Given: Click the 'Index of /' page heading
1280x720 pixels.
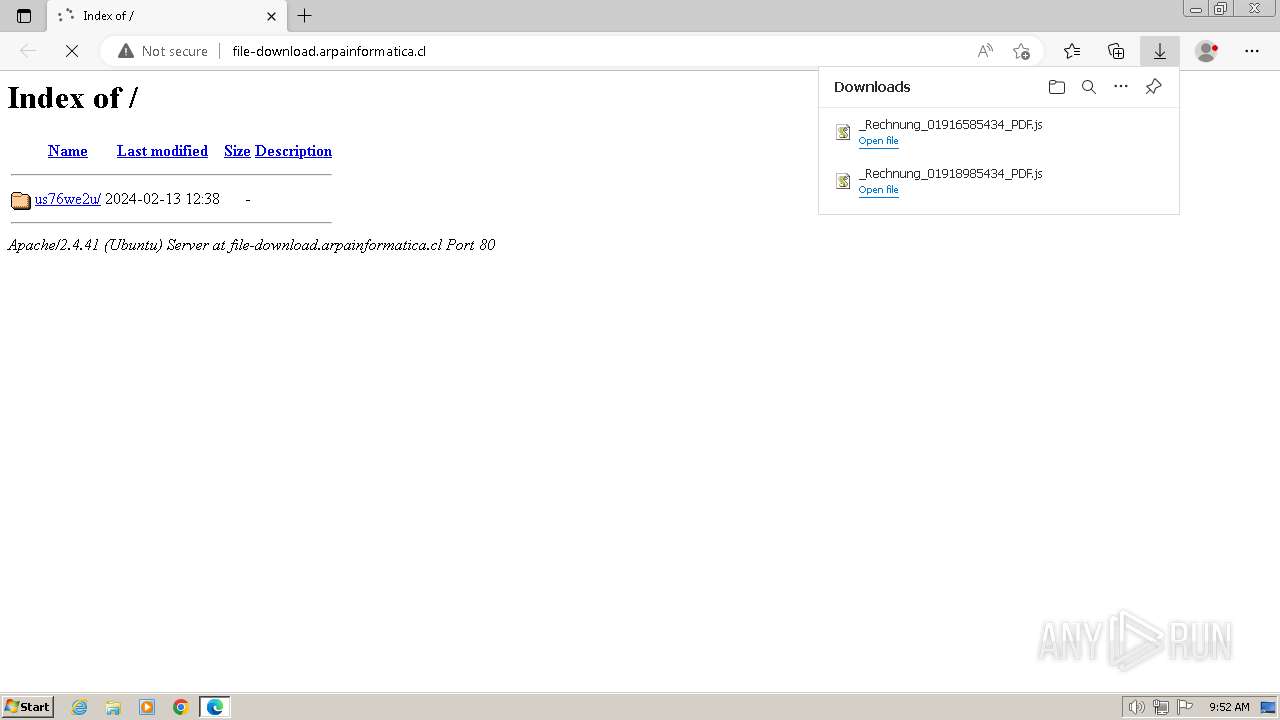Looking at the screenshot, I should 72,97.
